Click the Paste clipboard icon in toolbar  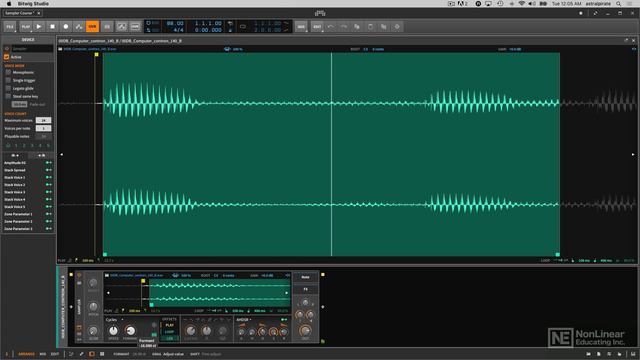[x=370, y=27]
